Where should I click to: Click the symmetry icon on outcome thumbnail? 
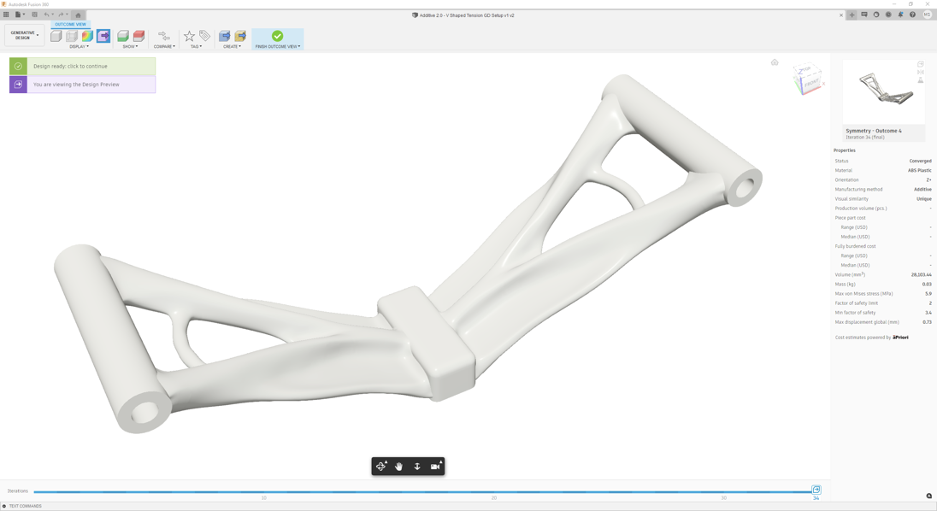tap(921, 72)
